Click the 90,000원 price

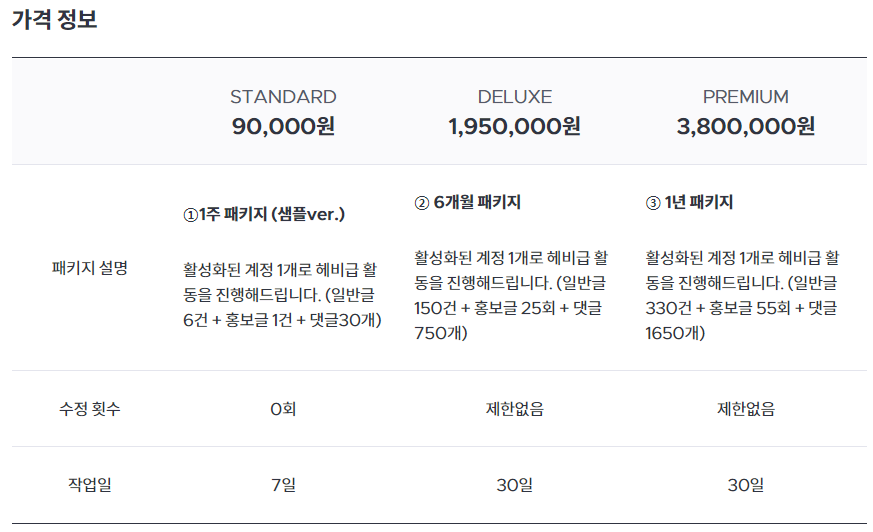[283, 126]
